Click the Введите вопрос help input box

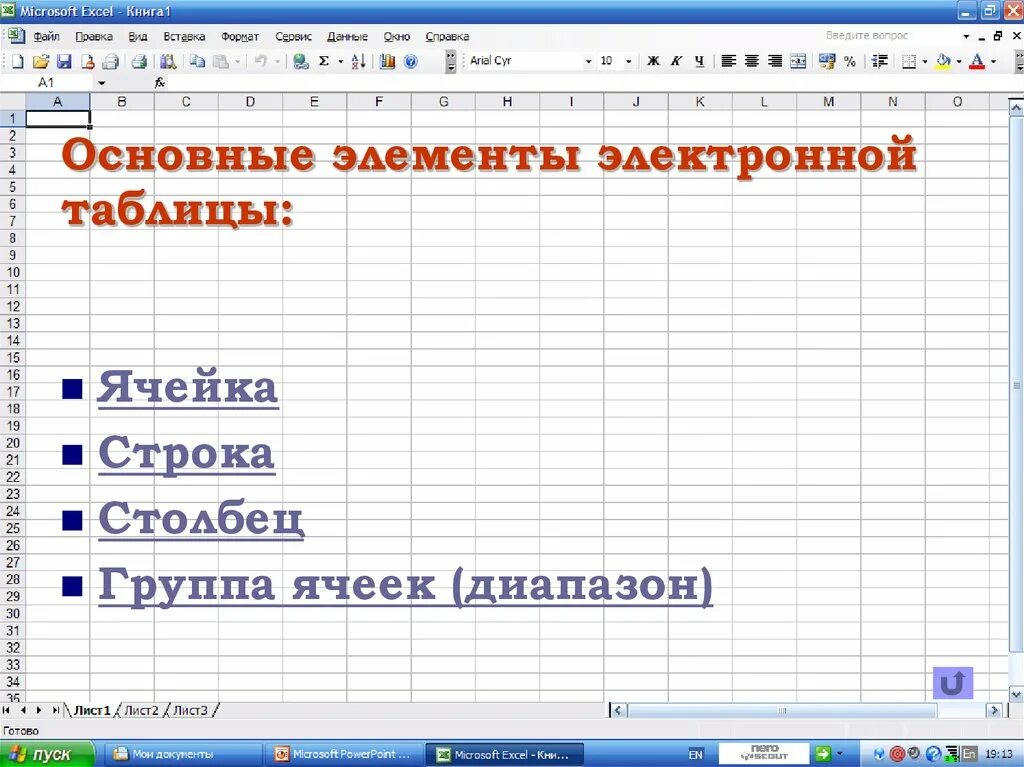[x=890, y=35]
